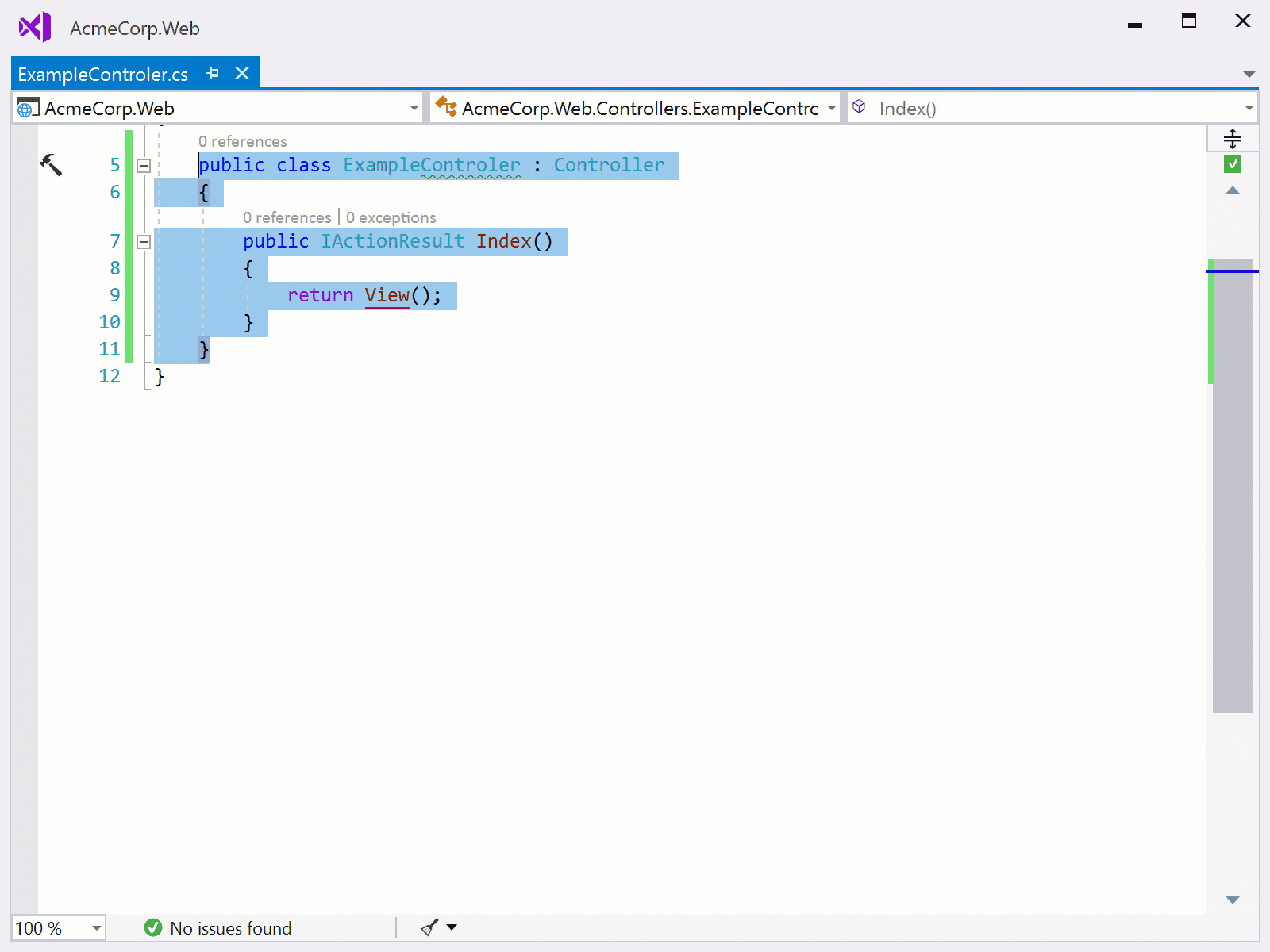Open the AcmeCorp.Web project dropdown
The height and width of the screenshot is (952, 1270).
[412, 107]
